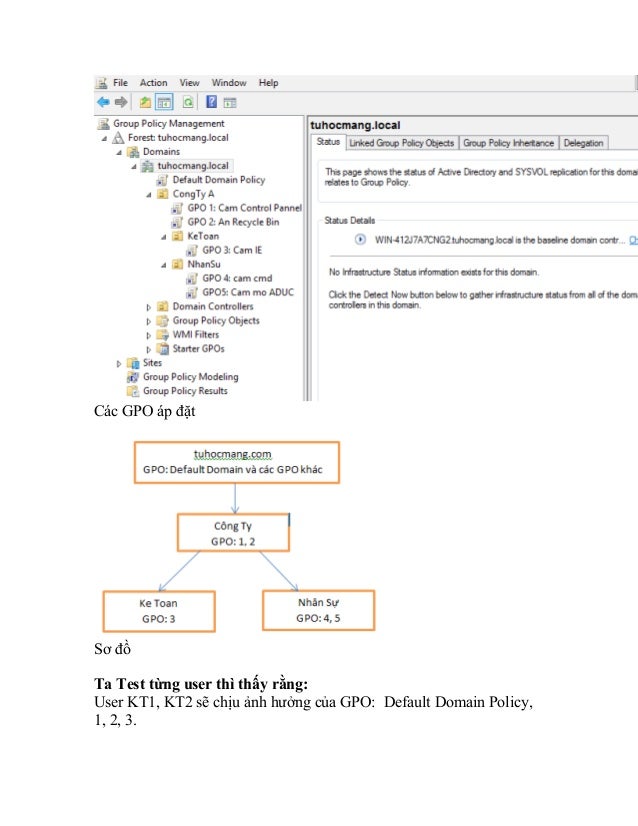
Task: Click the GPO 4 link icon
Action: 192,279
